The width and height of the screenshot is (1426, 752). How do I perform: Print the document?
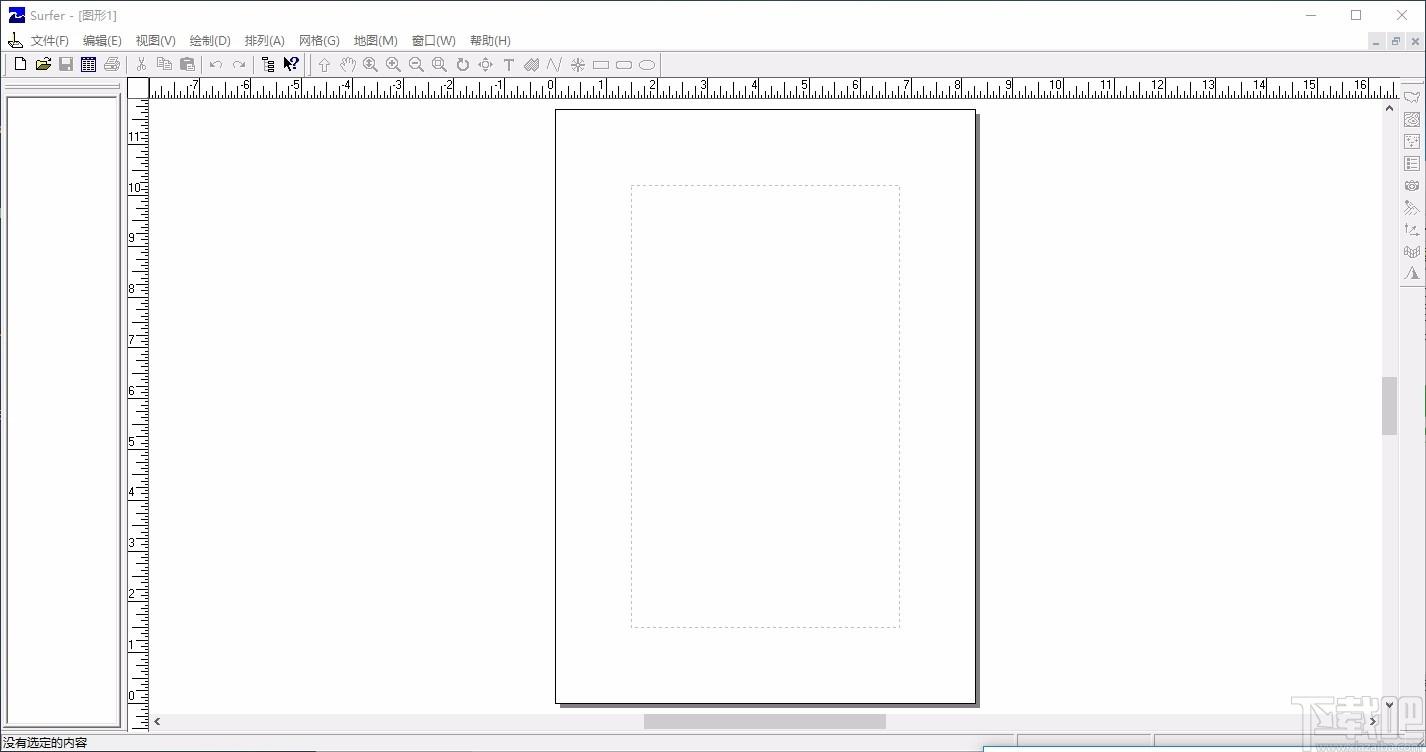click(x=112, y=64)
